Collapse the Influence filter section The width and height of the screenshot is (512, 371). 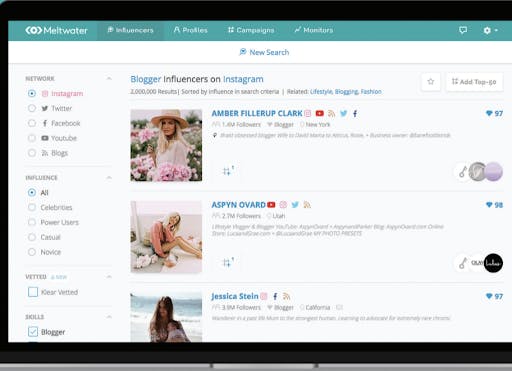click(109, 178)
